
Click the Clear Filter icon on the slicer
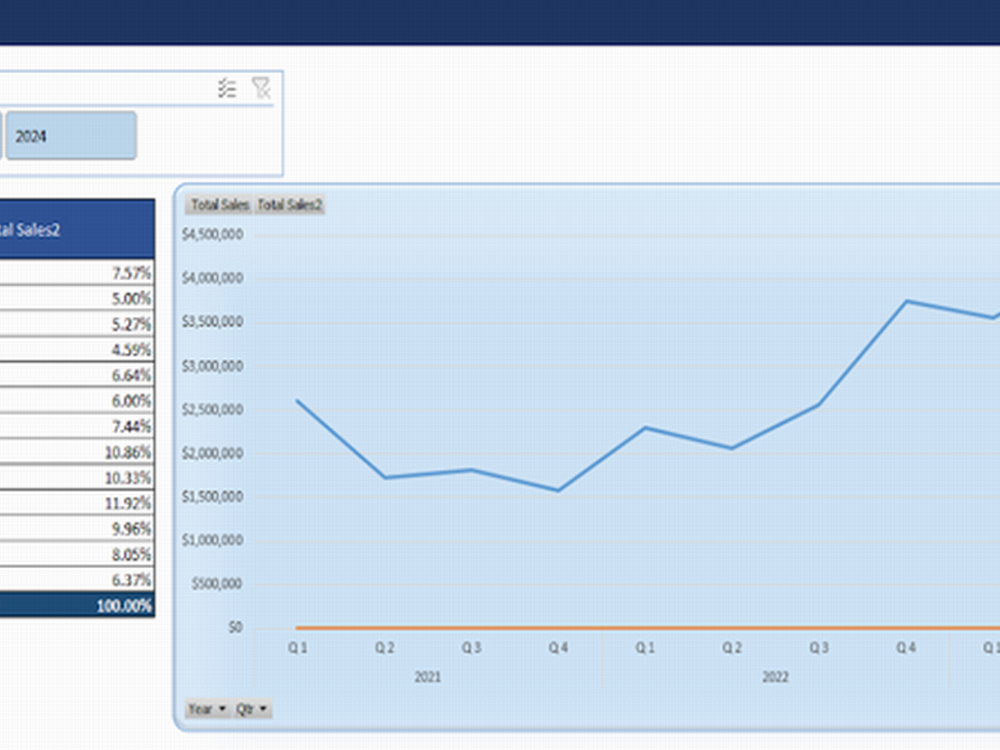261,87
